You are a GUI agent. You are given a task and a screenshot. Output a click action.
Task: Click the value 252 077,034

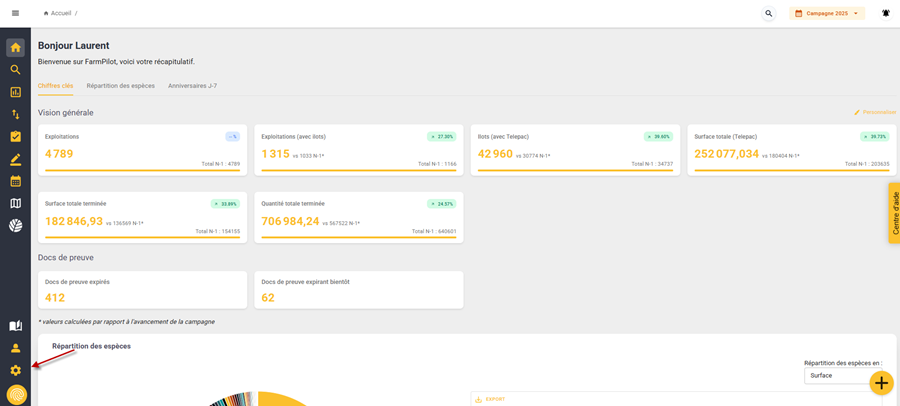pos(727,154)
